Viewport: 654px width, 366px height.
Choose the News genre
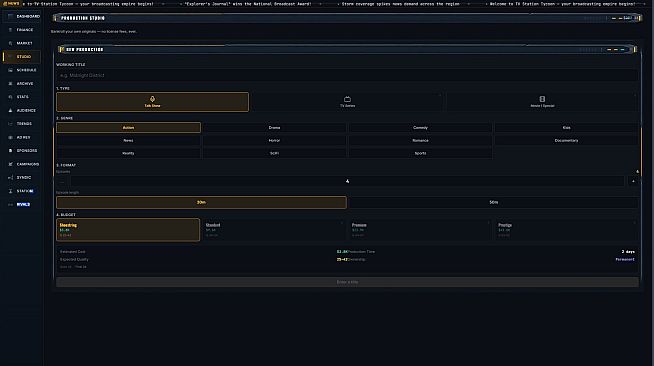pyautogui.click(x=128, y=140)
